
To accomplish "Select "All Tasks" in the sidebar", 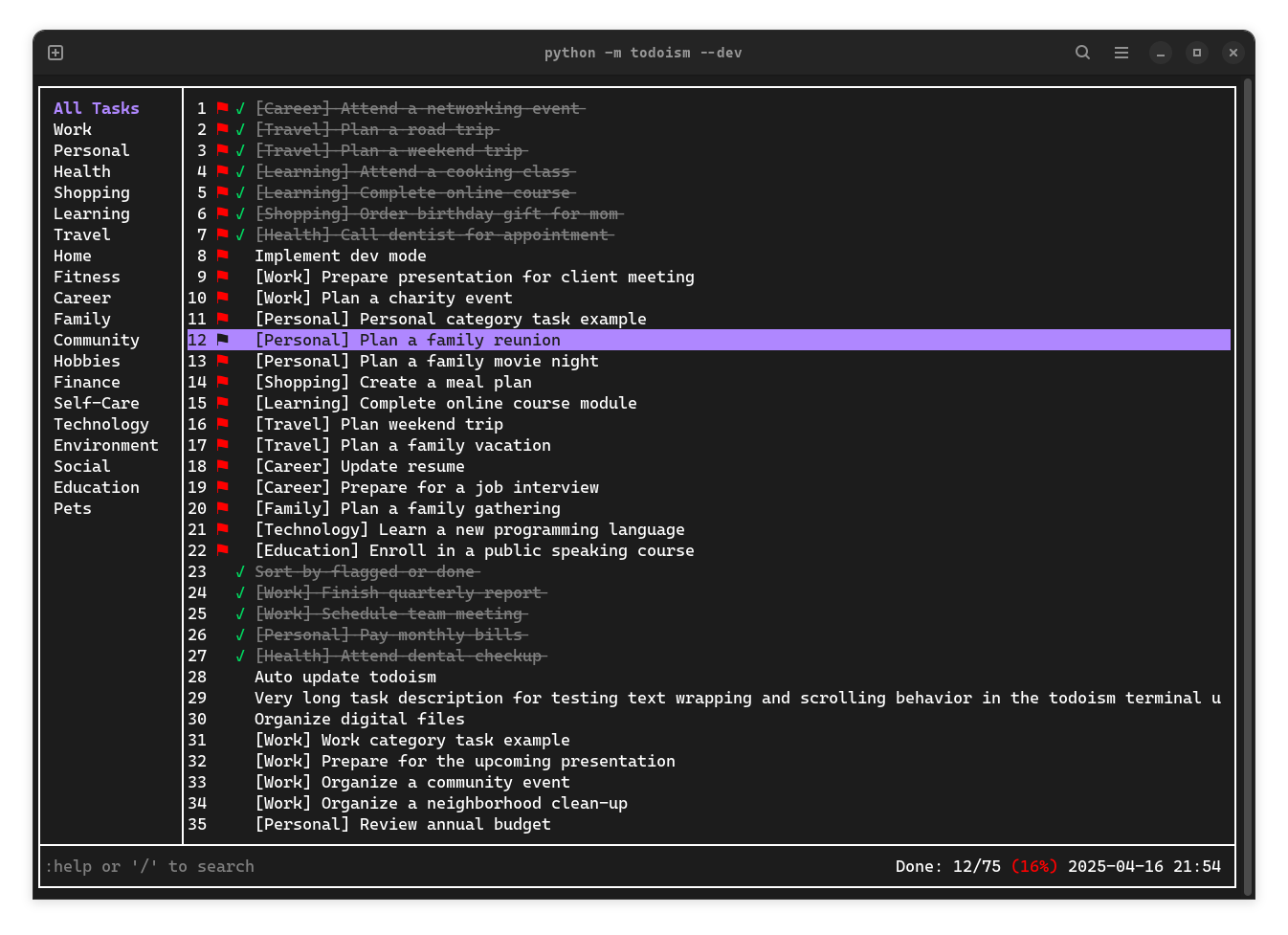I will [x=96, y=107].
